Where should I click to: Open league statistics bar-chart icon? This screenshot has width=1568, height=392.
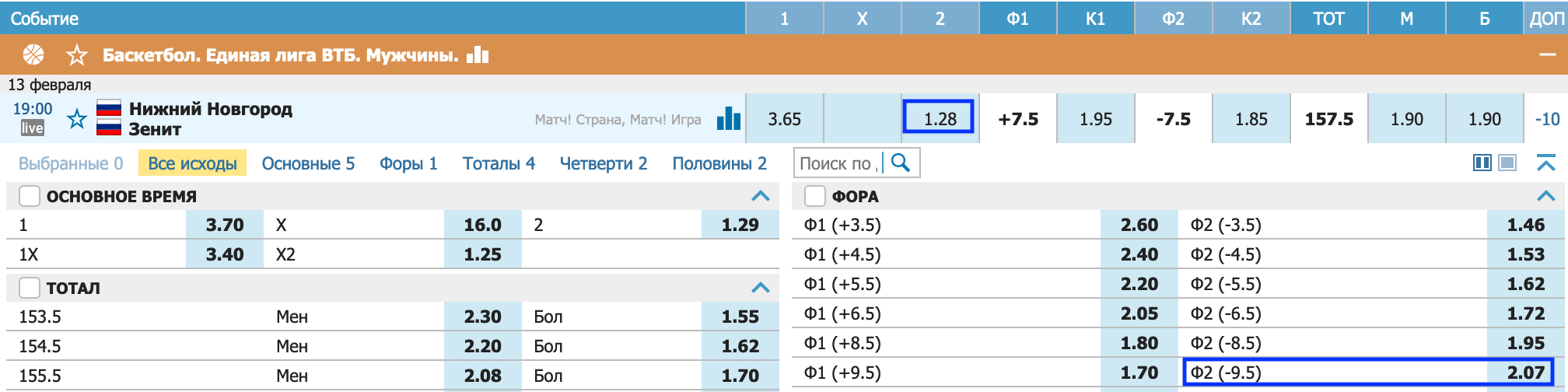pos(478,54)
